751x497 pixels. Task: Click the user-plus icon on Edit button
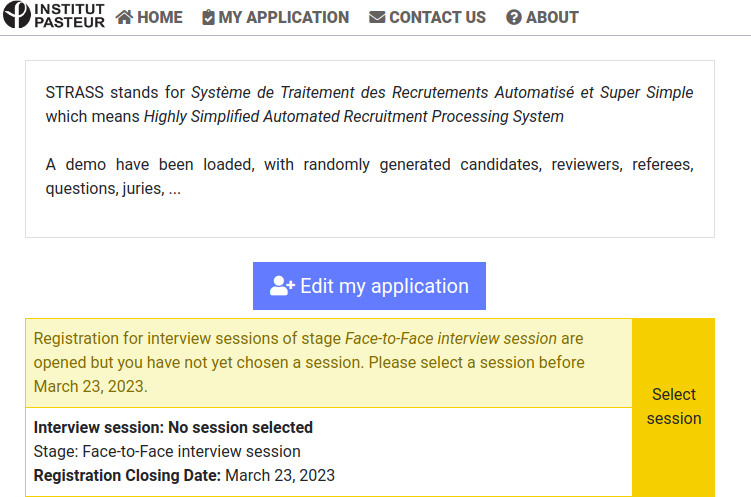coord(282,286)
